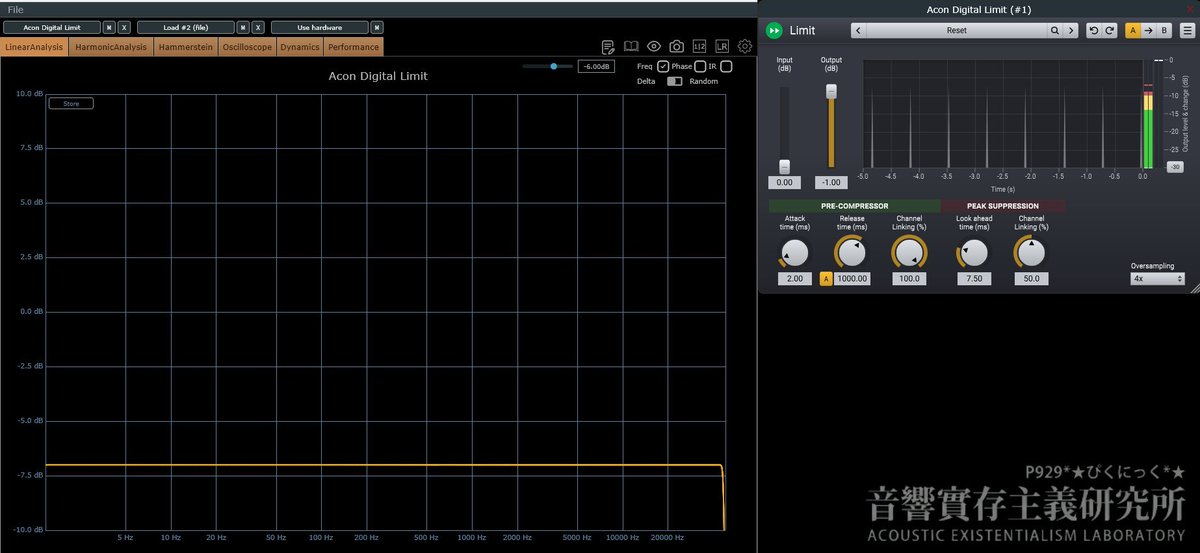Click the eye view icon in toolbar
Image resolution: width=1200 pixels, height=553 pixels.
pos(654,46)
